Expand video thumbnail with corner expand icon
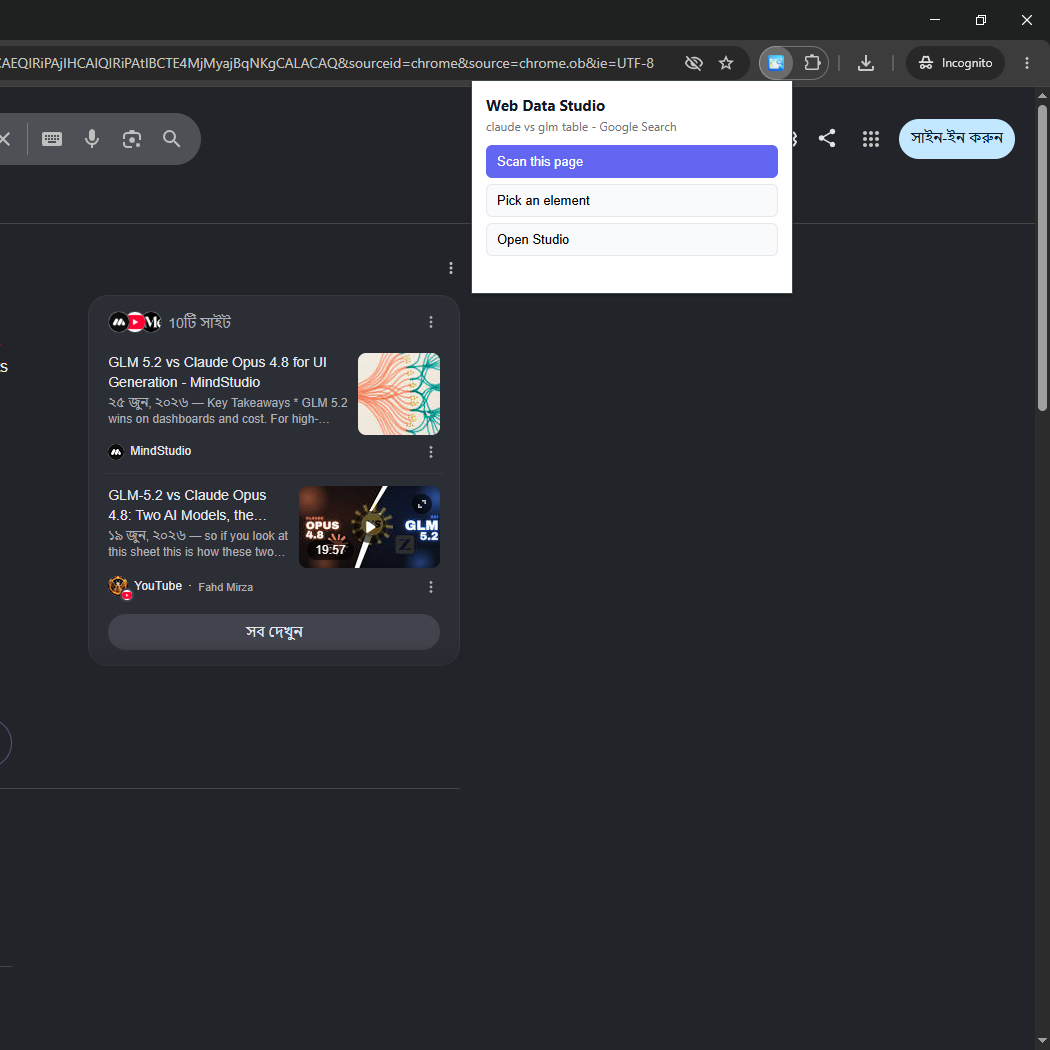Image resolution: width=1050 pixels, height=1050 pixels. click(421, 503)
